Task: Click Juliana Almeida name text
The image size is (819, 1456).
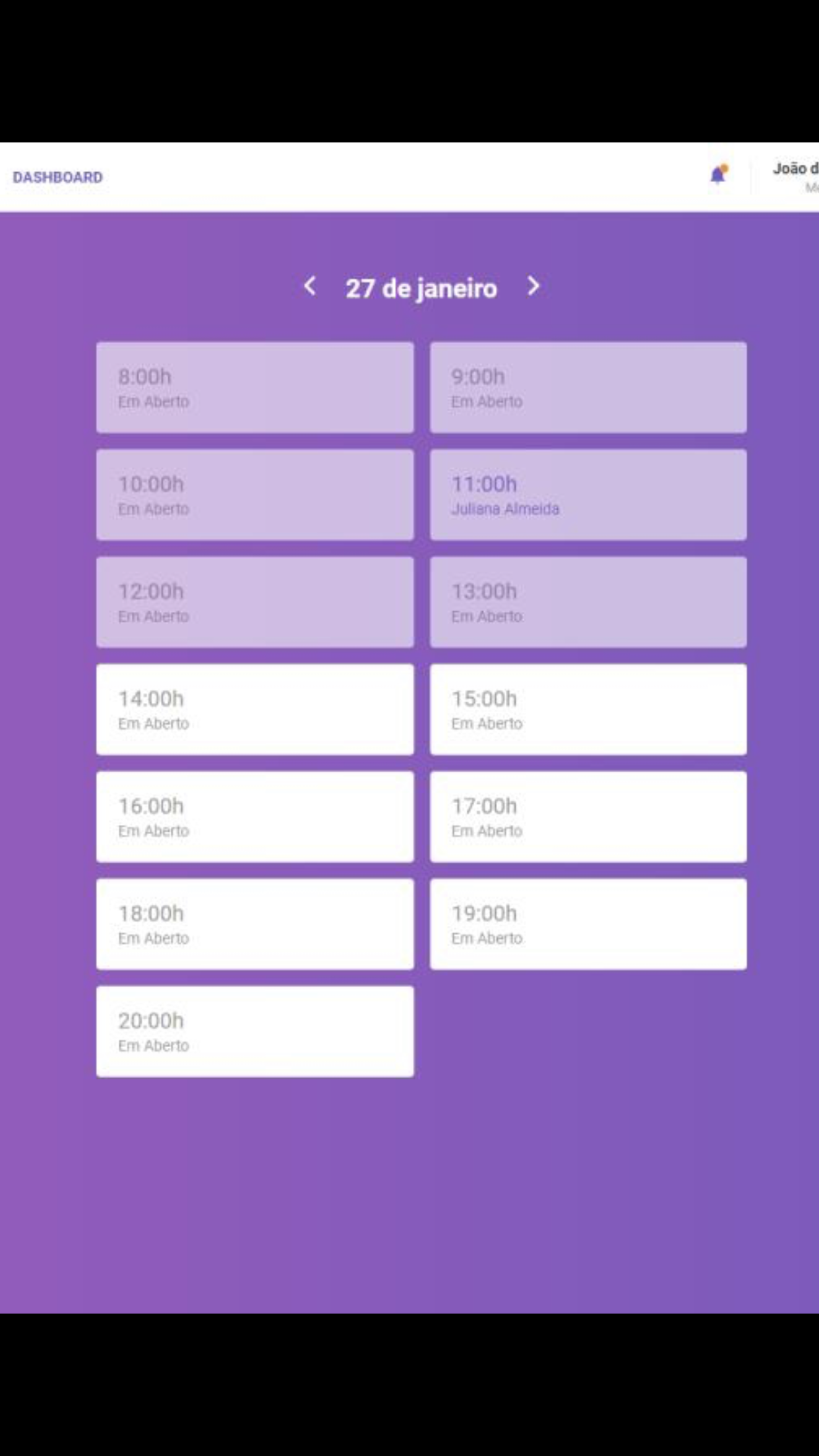Action: coord(505,508)
